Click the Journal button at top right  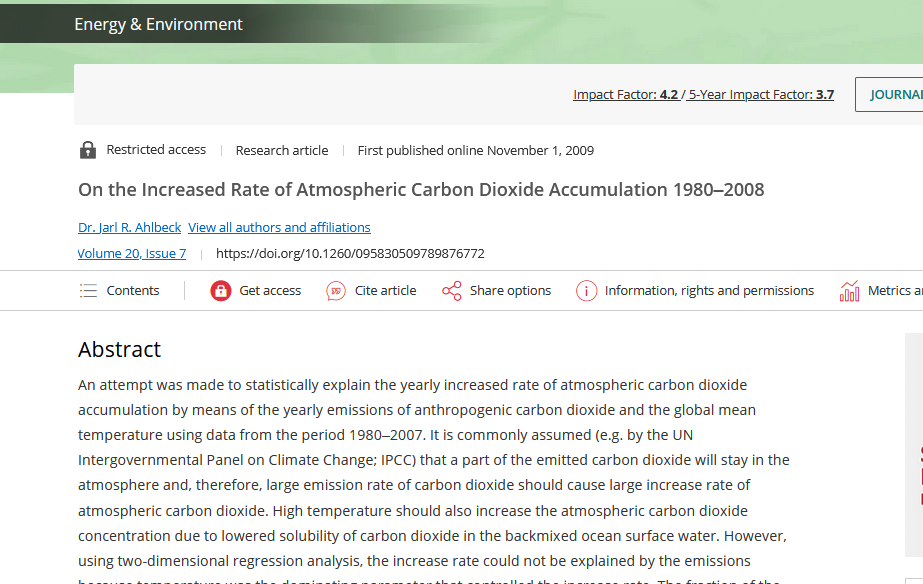coord(893,95)
